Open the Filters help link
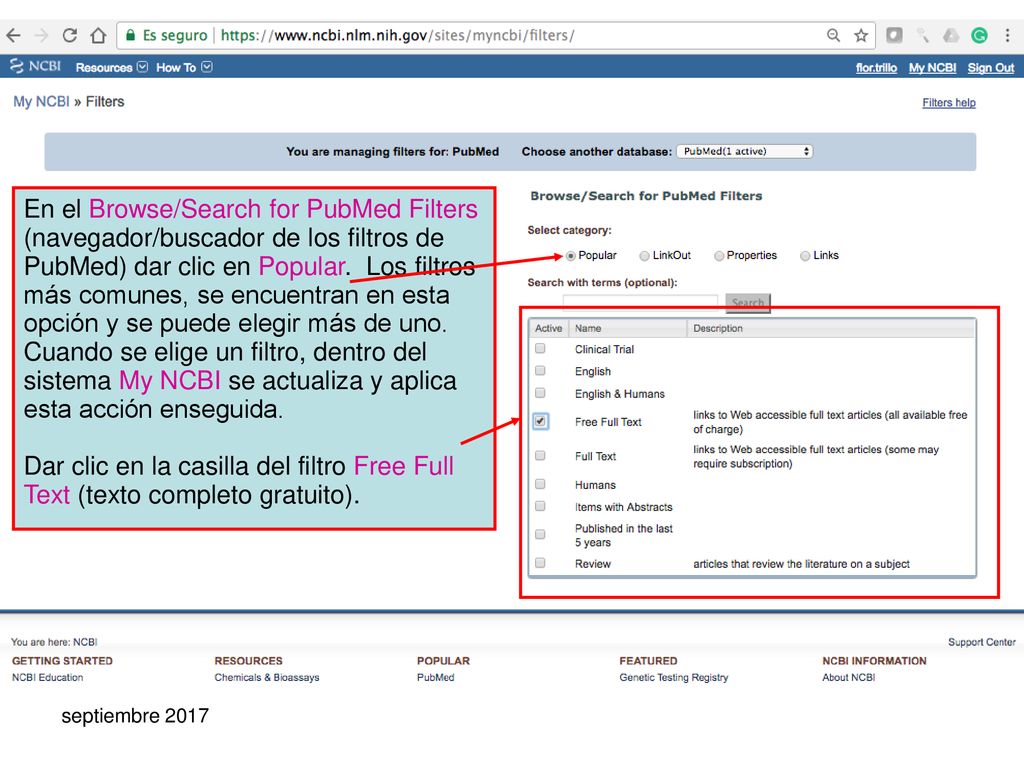The width and height of the screenshot is (1024, 768). point(949,103)
